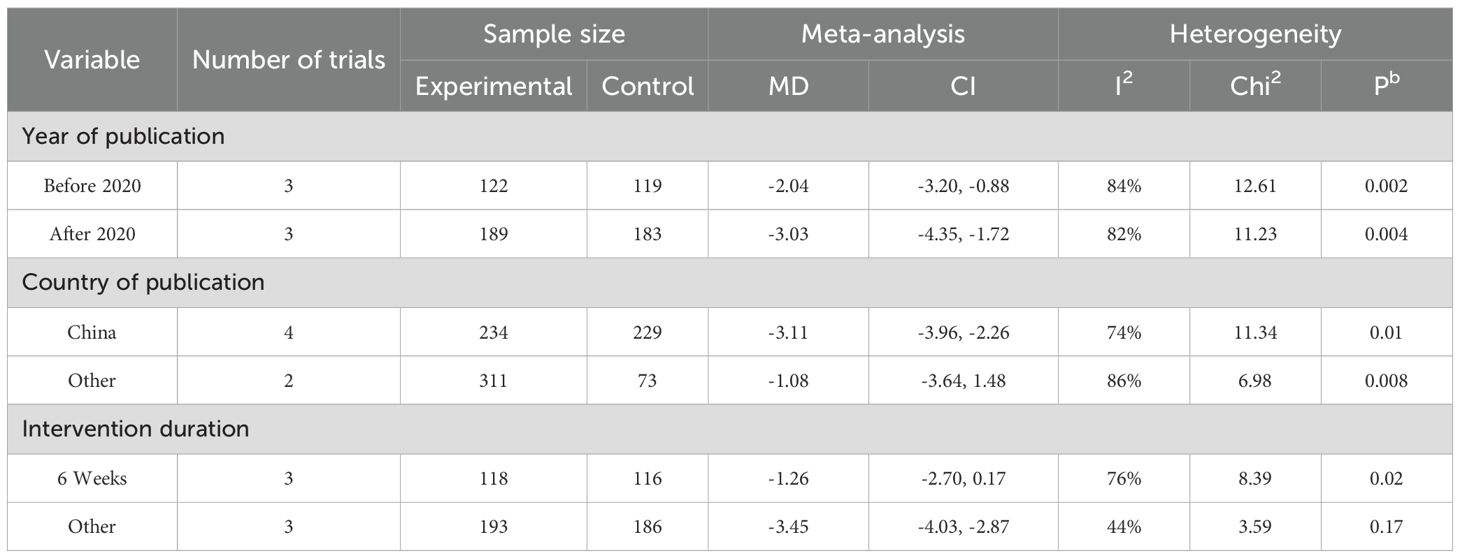Click the CI column sub-header
The height and width of the screenshot is (558, 1460).
point(962,86)
